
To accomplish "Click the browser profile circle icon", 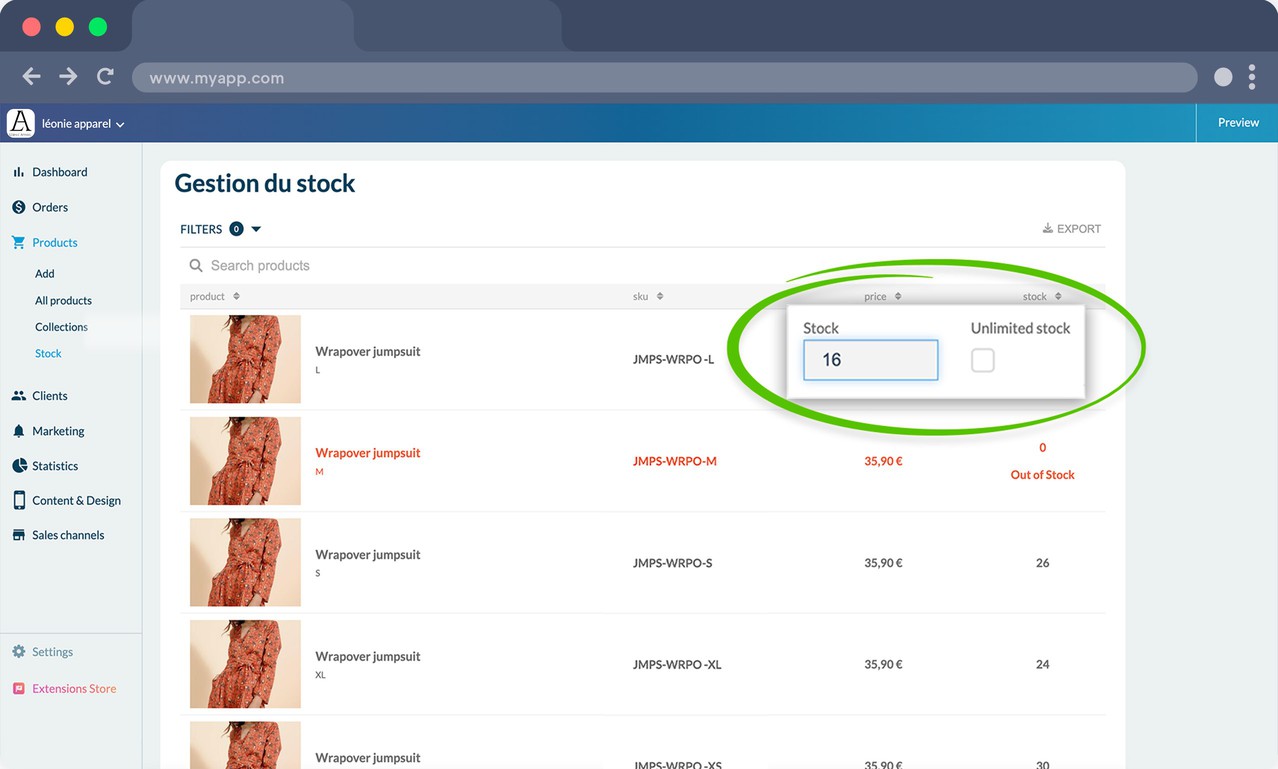I will 1223,77.
